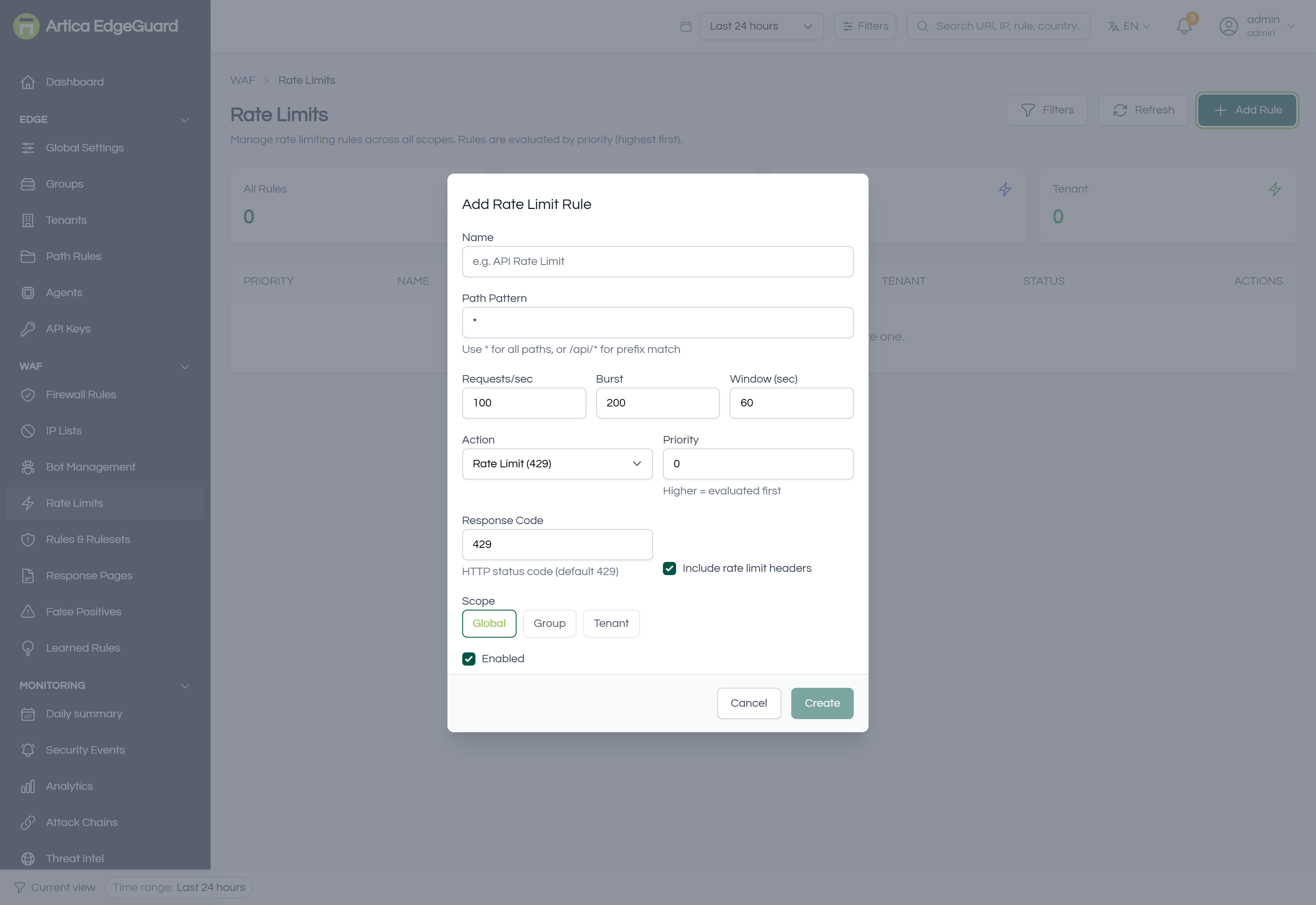Click the Agents chip icon
This screenshot has height=905, width=1316.
(28, 292)
